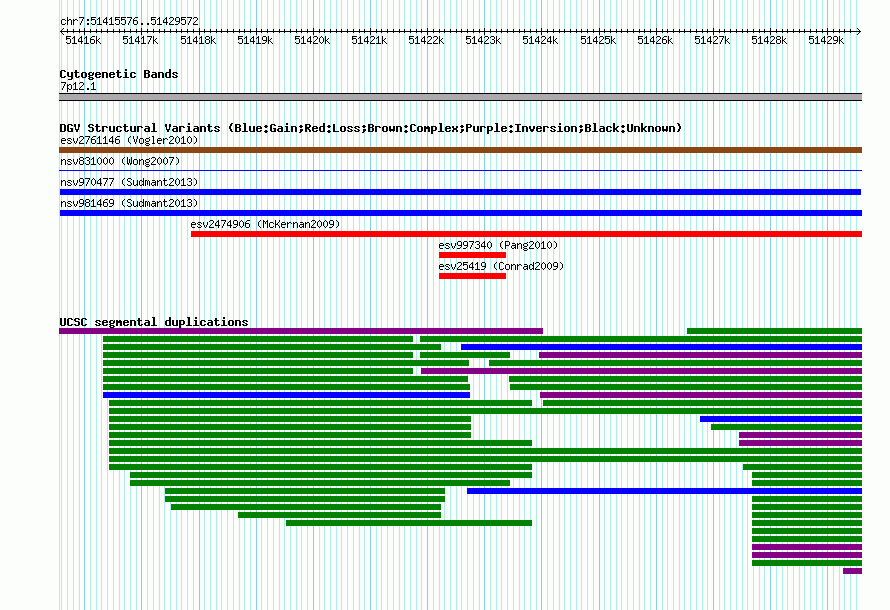
Task: Click the 51417k ruler tick label
Action: click(140, 40)
